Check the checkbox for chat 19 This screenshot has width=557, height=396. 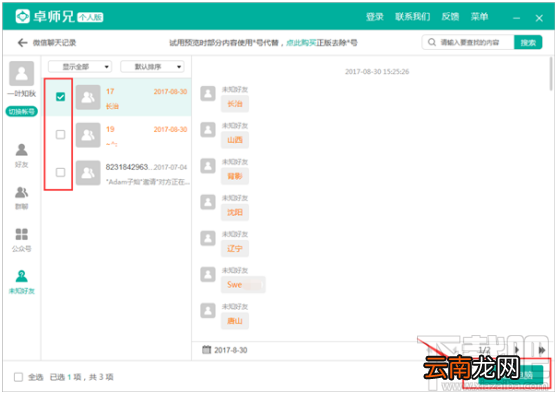coord(60,134)
